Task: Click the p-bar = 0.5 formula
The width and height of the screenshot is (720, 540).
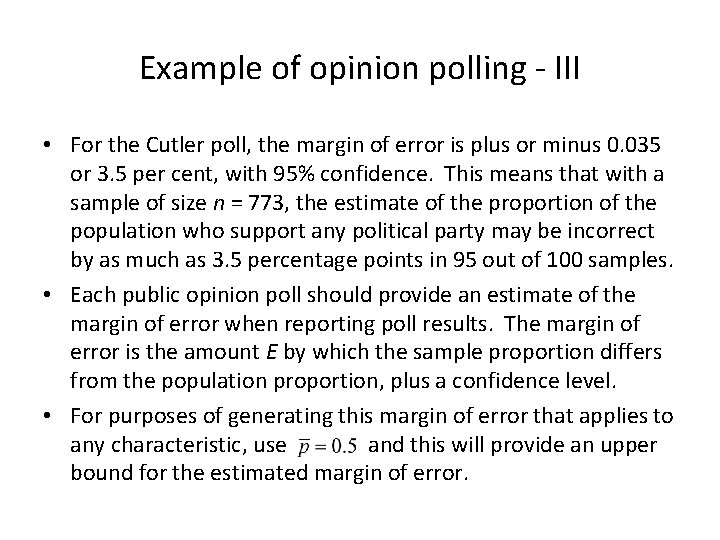Action: [327, 446]
